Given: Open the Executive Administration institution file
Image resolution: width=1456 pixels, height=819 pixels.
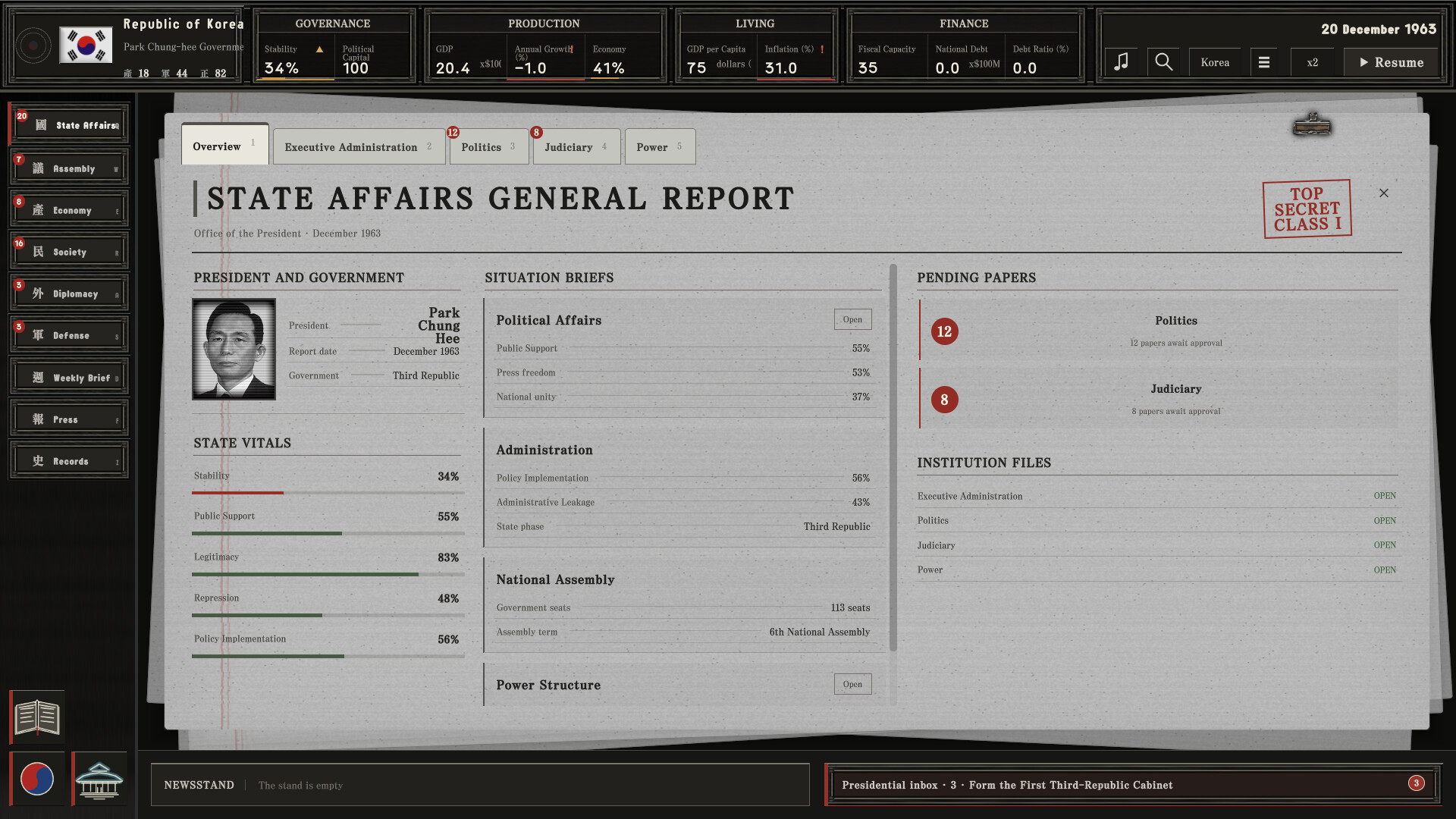Looking at the screenshot, I should point(1157,496).
